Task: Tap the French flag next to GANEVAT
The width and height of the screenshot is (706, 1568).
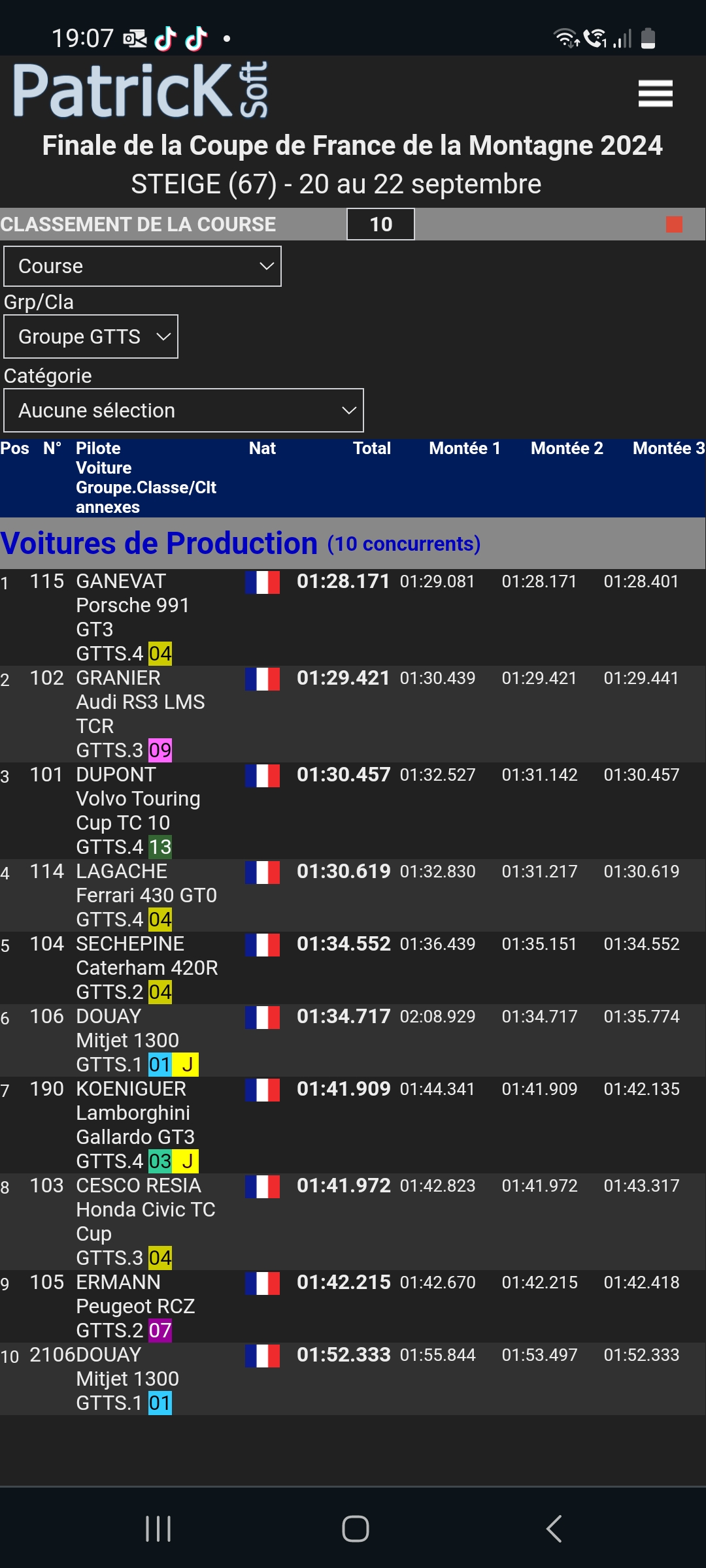Action: [262, 582]
